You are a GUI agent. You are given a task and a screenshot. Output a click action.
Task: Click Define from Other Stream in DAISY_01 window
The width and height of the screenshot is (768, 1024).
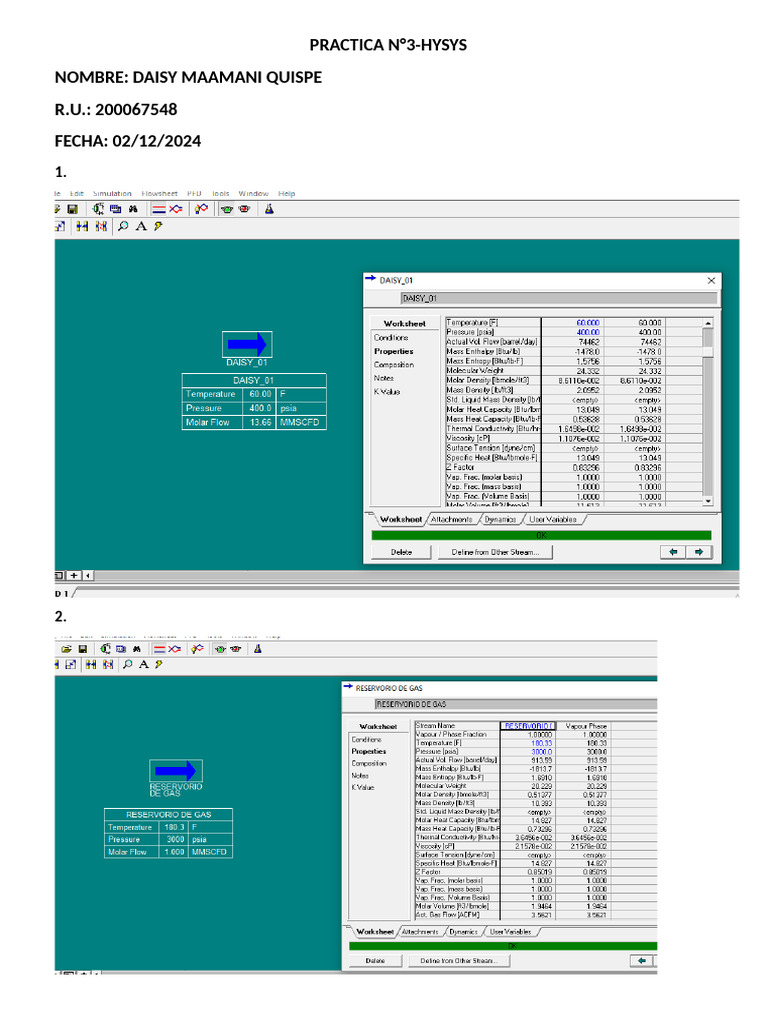pyautogui.click(x=495, y=552)
